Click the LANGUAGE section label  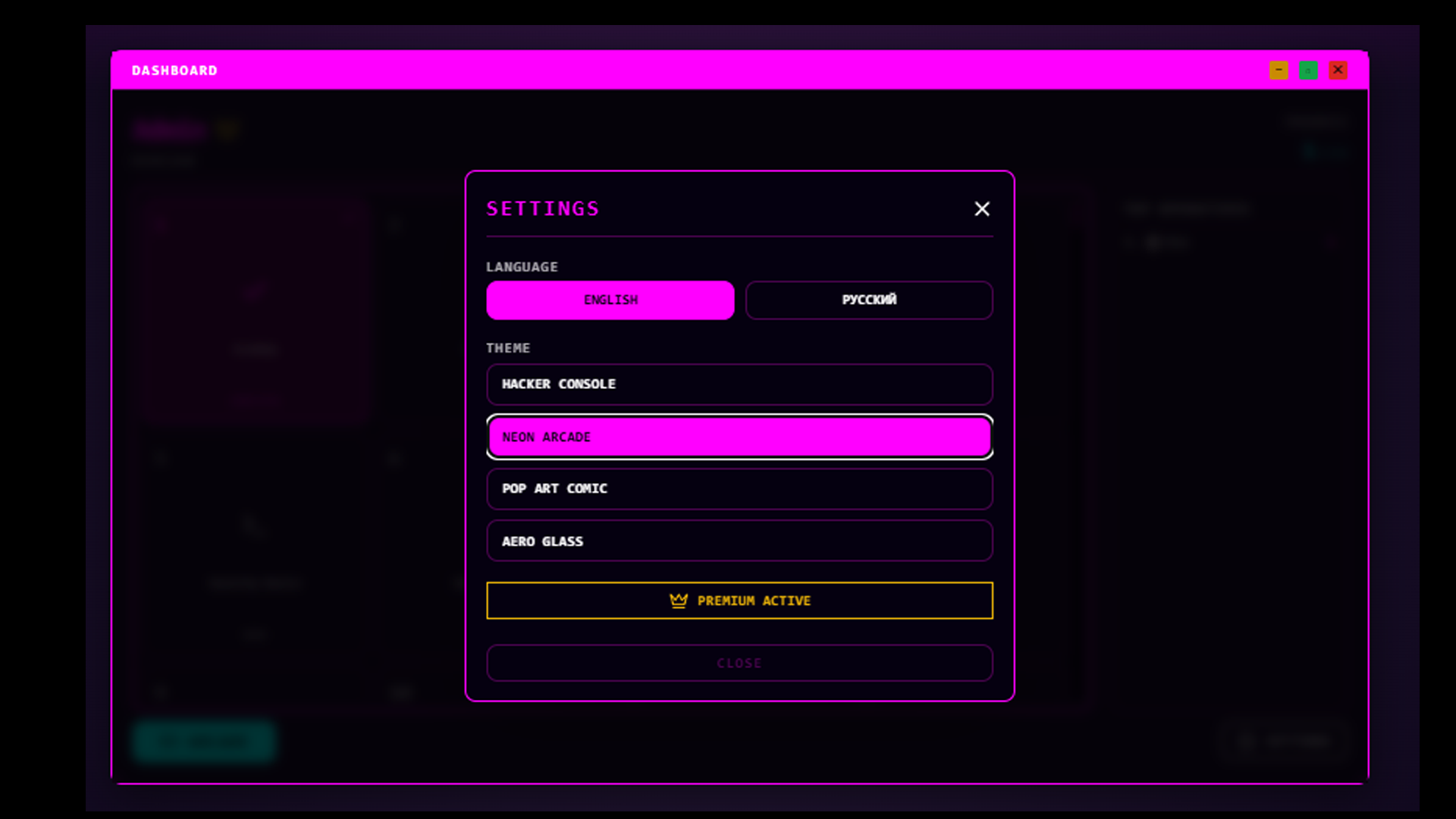(x=522, y=267)
